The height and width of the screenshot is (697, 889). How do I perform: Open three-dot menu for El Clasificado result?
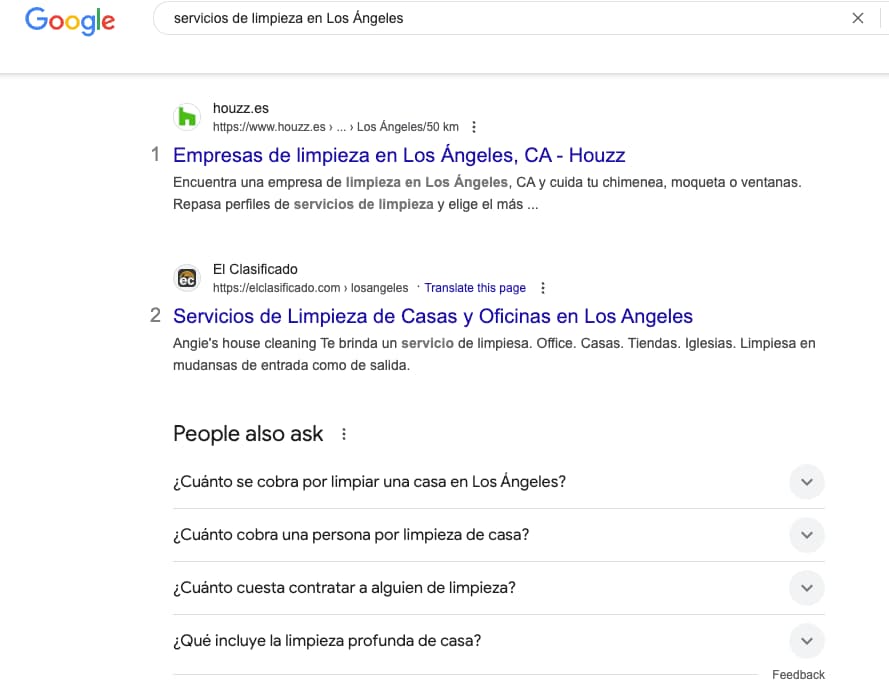click(543, 288)
